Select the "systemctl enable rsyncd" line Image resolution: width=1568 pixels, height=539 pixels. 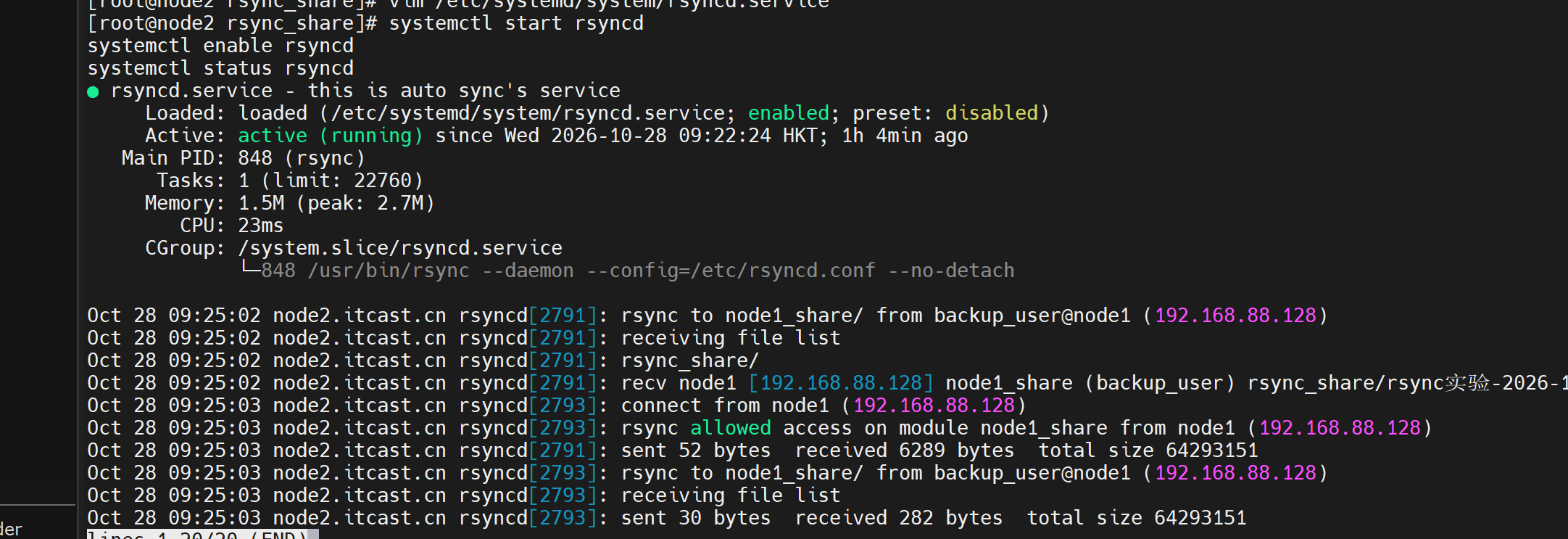220,46
